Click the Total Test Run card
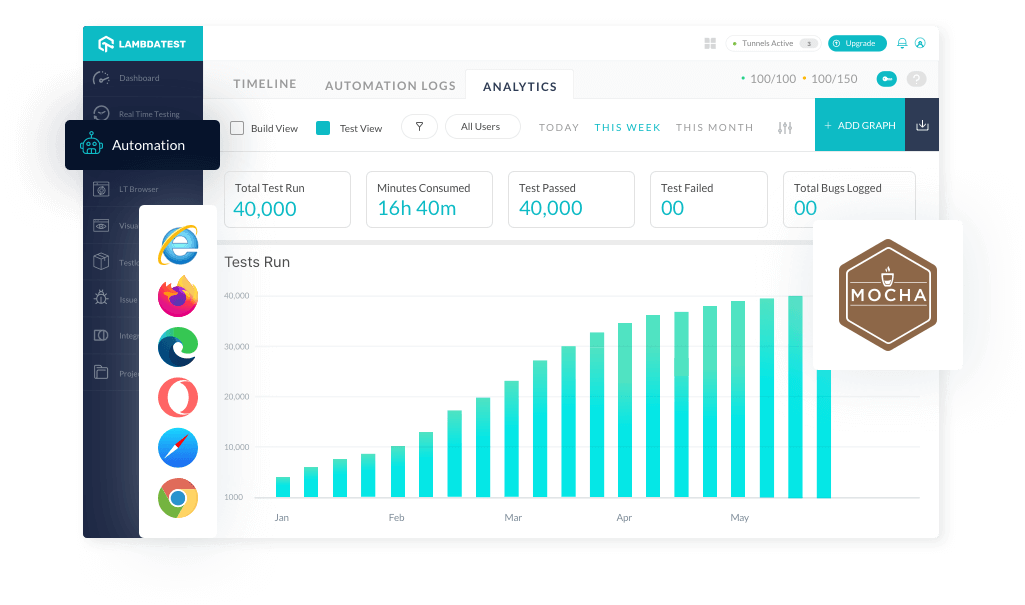Screen dimensions: 1025x605 tap(287, 199)
